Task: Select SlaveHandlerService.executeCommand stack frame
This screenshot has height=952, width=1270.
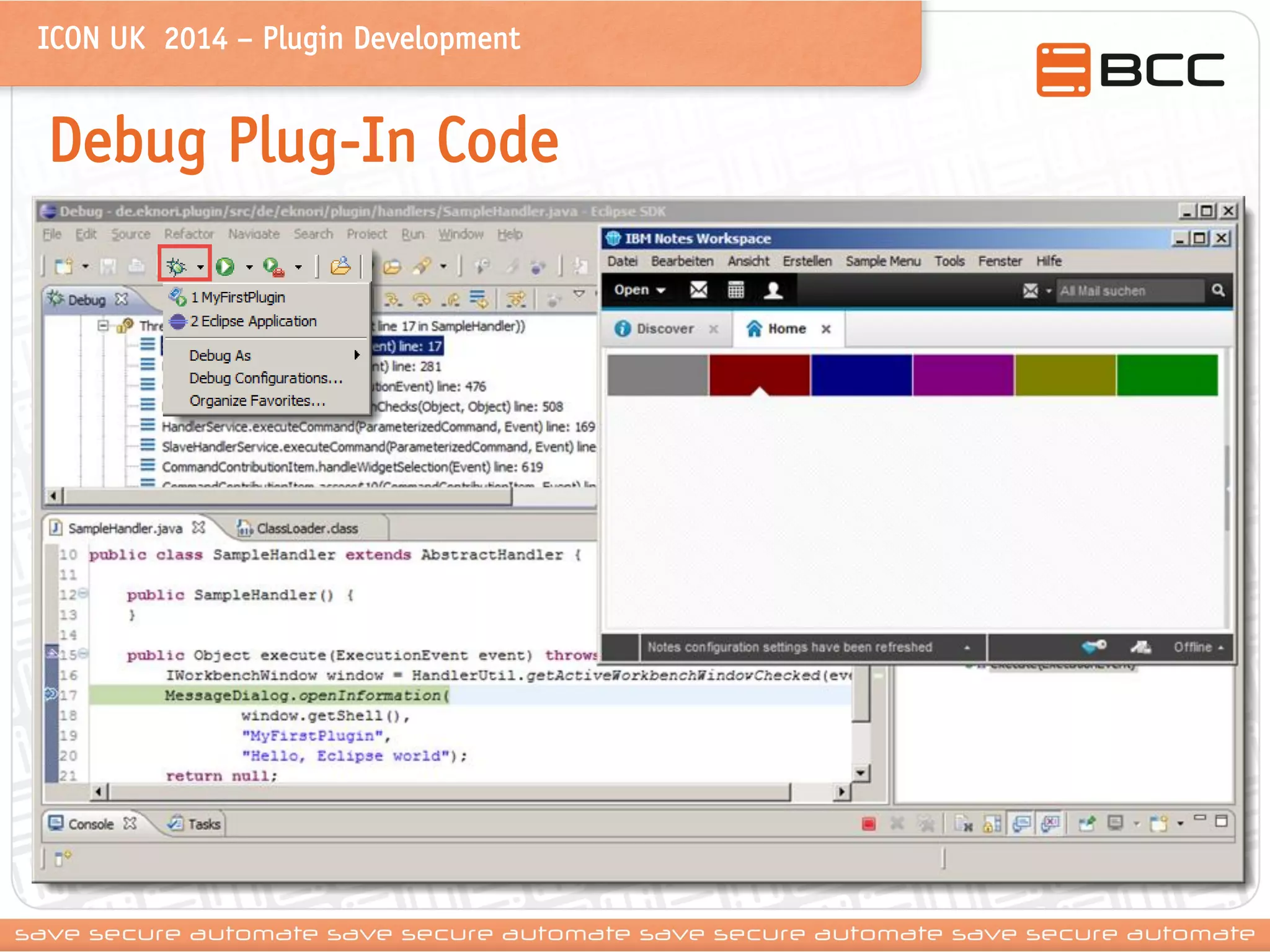Action: click(x=378, y=447)
